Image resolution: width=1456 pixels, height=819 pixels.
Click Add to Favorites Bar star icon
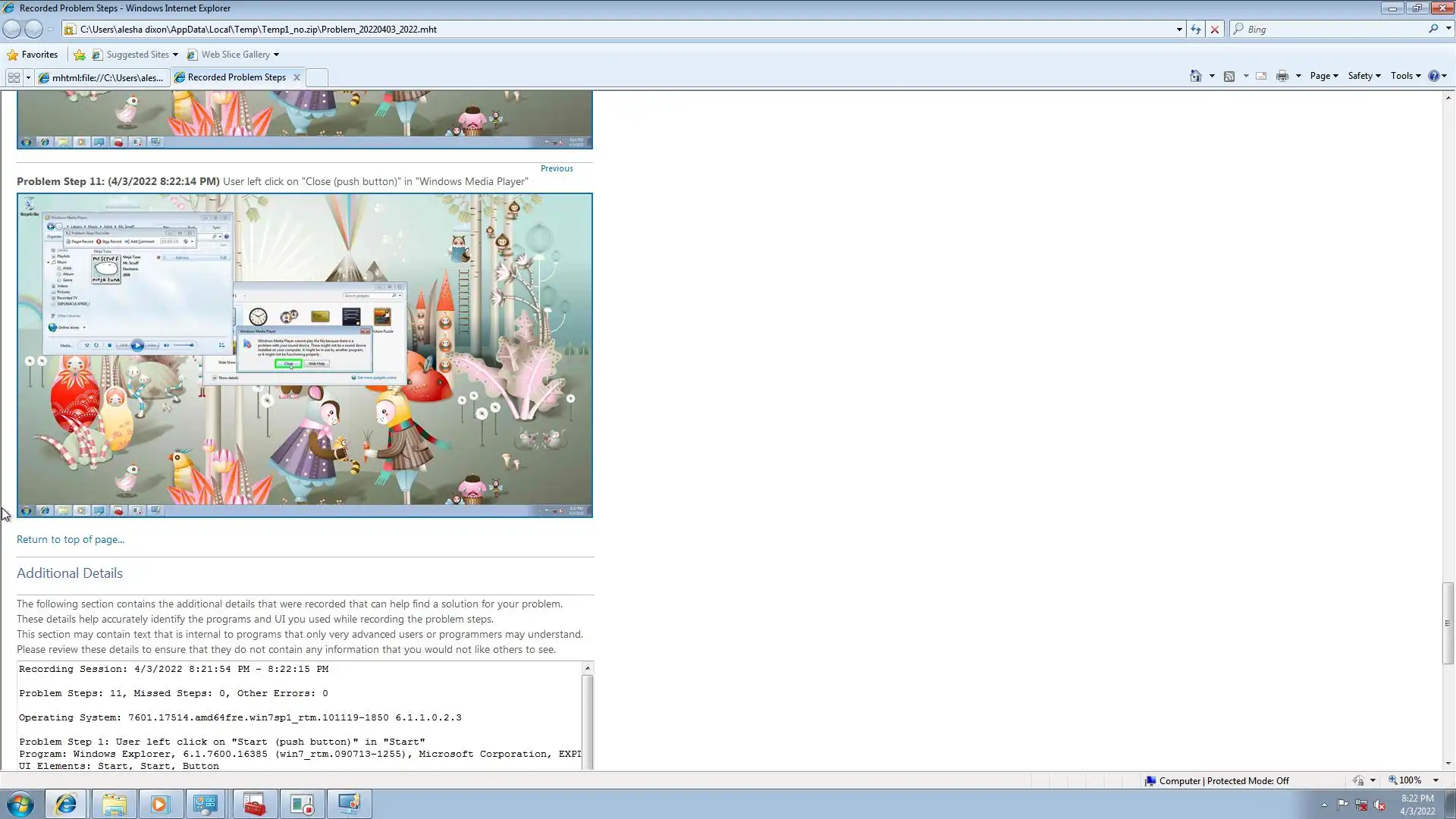coord(80,55)
